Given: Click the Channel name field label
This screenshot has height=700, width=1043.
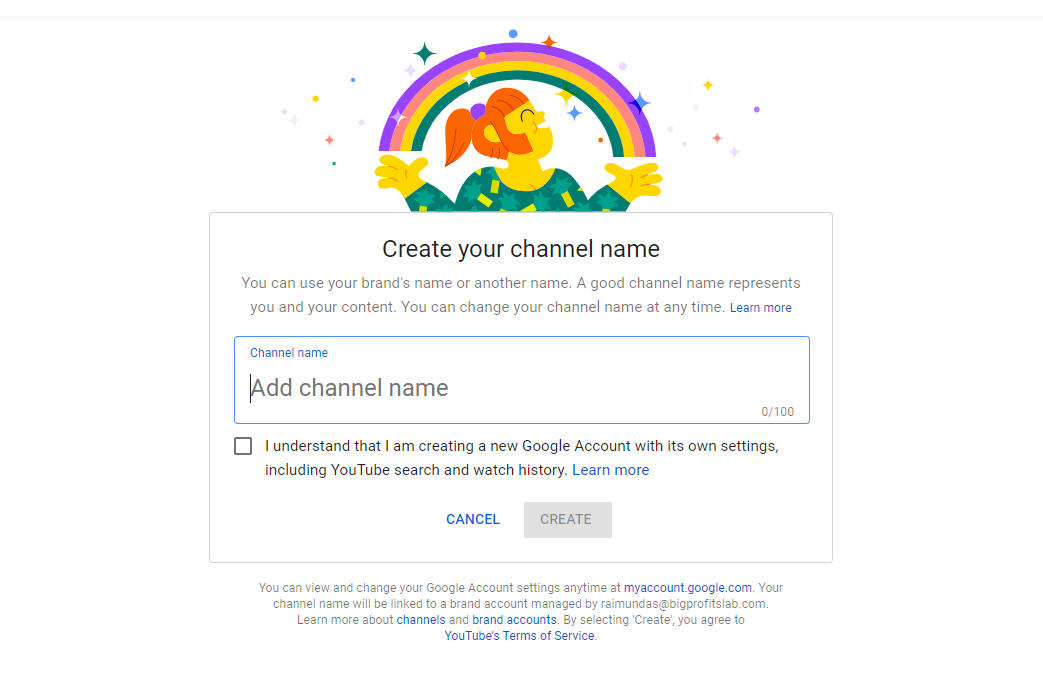Looking at the screenshot, I should click(289, 352).
